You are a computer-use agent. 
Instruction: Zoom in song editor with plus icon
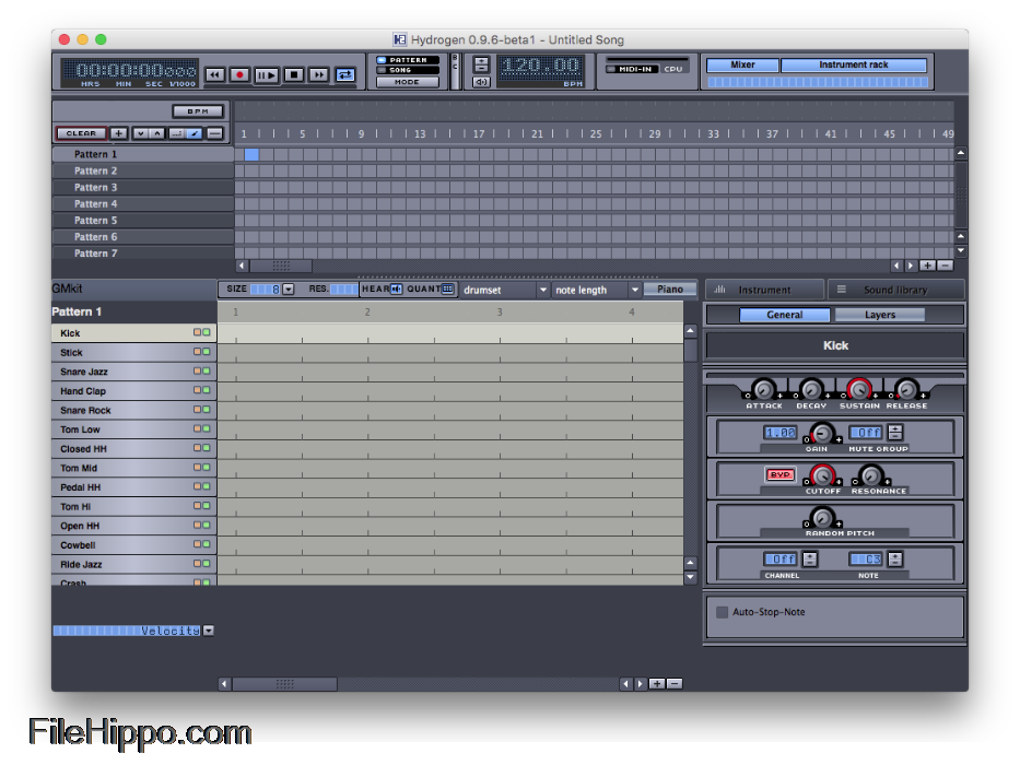click(x=927, y=265)
